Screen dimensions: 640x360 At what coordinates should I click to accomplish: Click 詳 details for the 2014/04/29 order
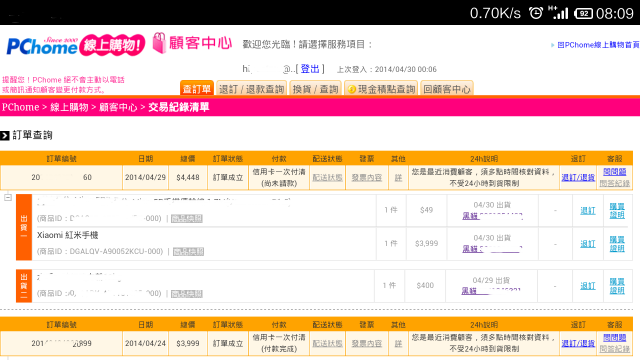[x=398, y=178]
